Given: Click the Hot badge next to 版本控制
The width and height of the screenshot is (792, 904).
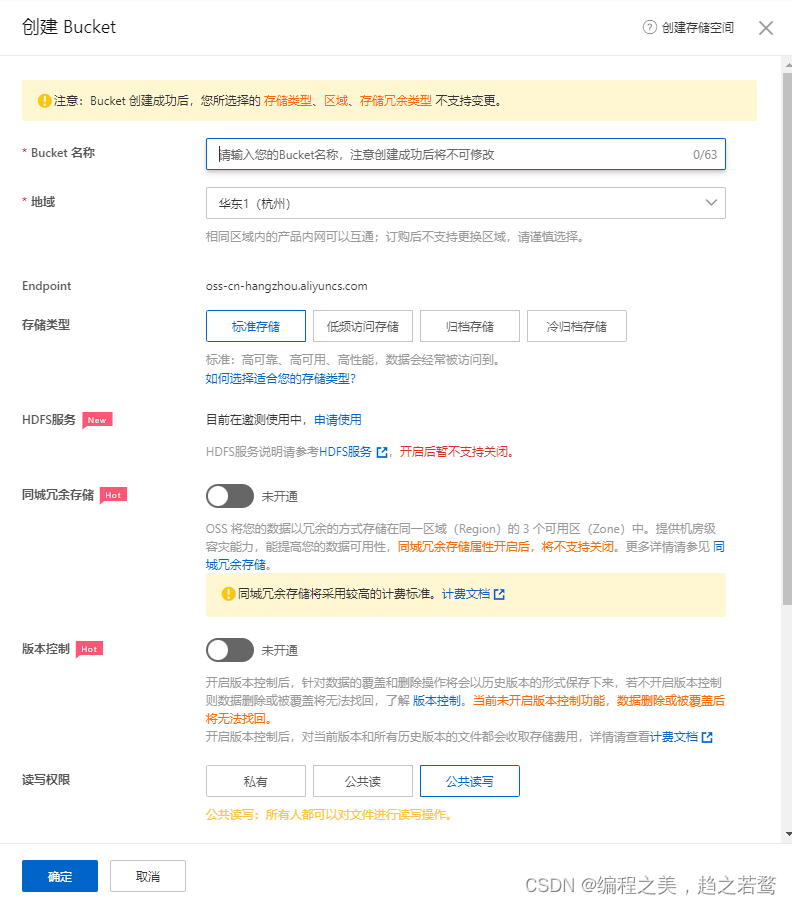Looking at the screenshot, I should pyautogui.click(x=89, y=649).
